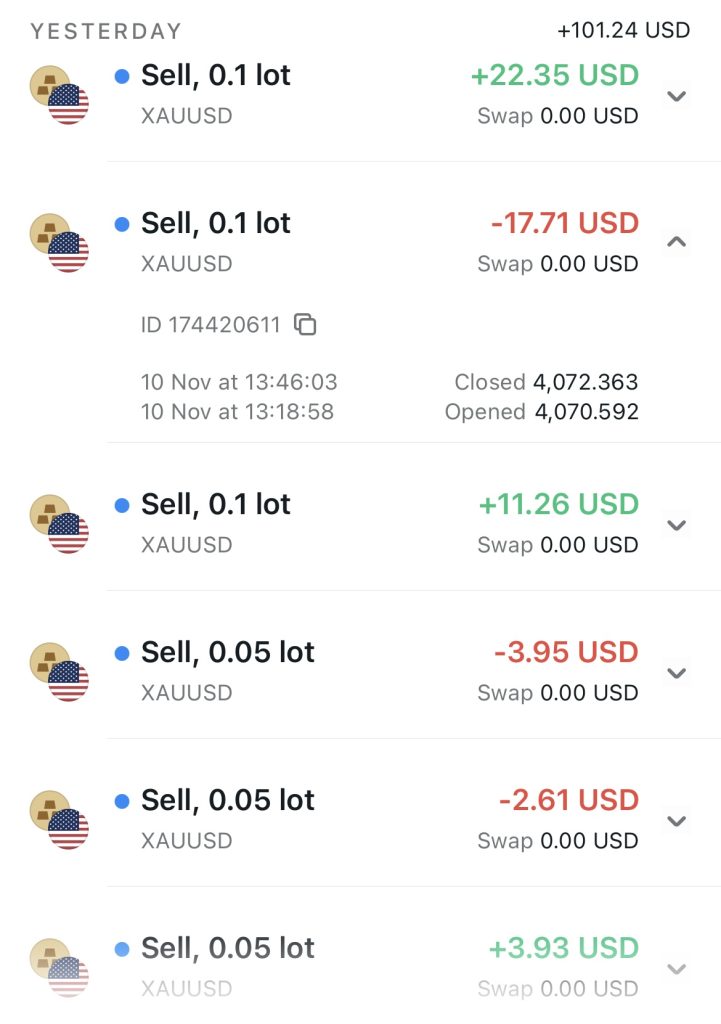The width and height of the screenshot is (721, 1024).
Task: Select the Sell 0.1 lot +11.26 USD trade
Action: click(216, 505)
